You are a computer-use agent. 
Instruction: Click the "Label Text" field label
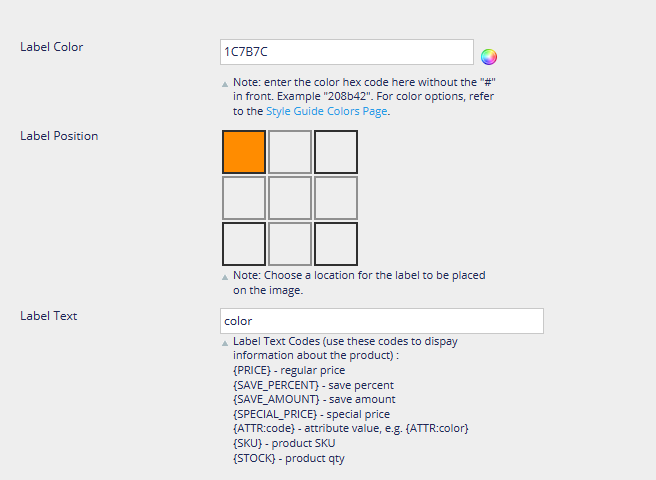pos(49,316)
